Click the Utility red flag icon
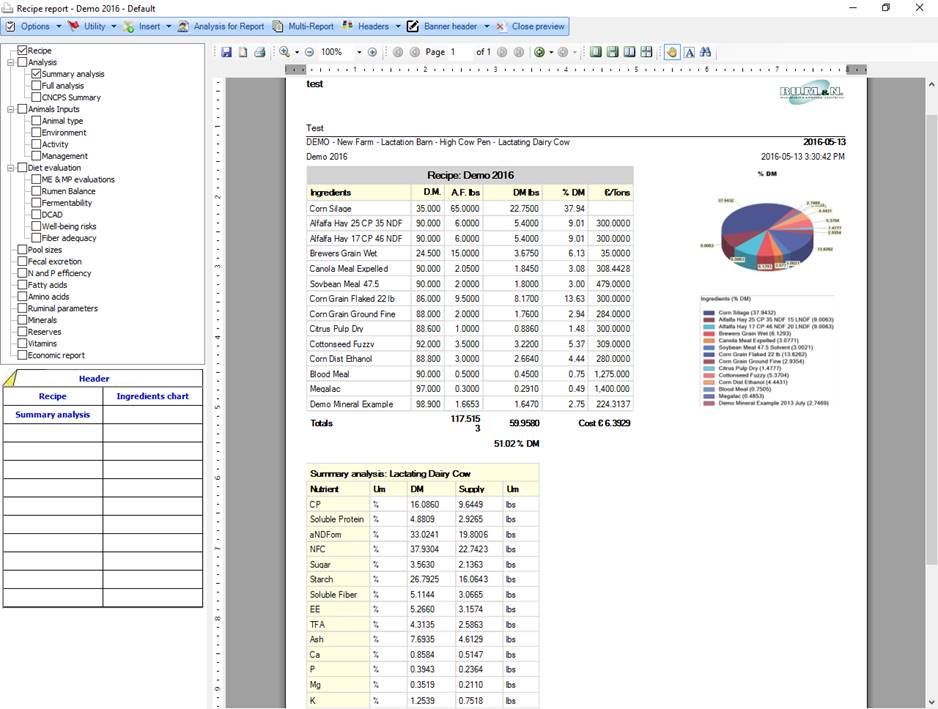The width and height of the screenshot is (938, 709). (x=74, y=26)
